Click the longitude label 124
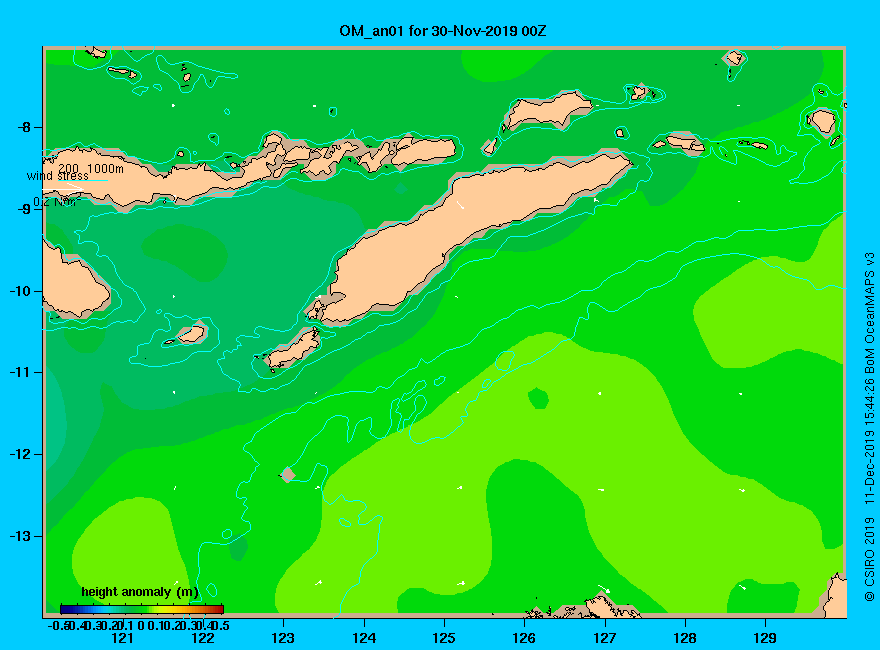 [364, 638]
